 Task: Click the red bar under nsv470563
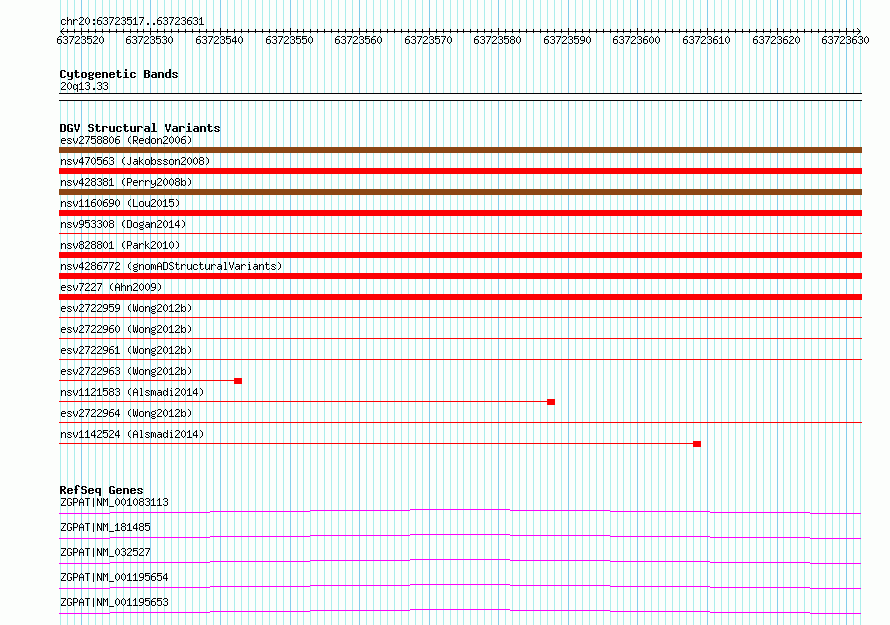tap(460, 171)
